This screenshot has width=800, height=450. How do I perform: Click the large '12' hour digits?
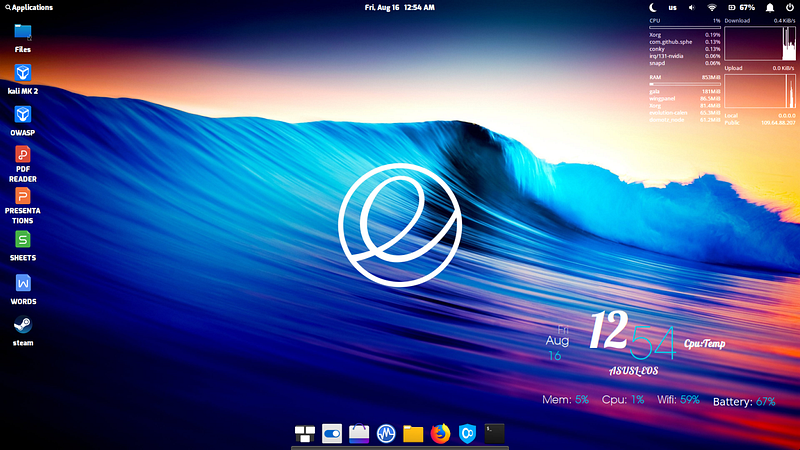(x=609, y=331)
